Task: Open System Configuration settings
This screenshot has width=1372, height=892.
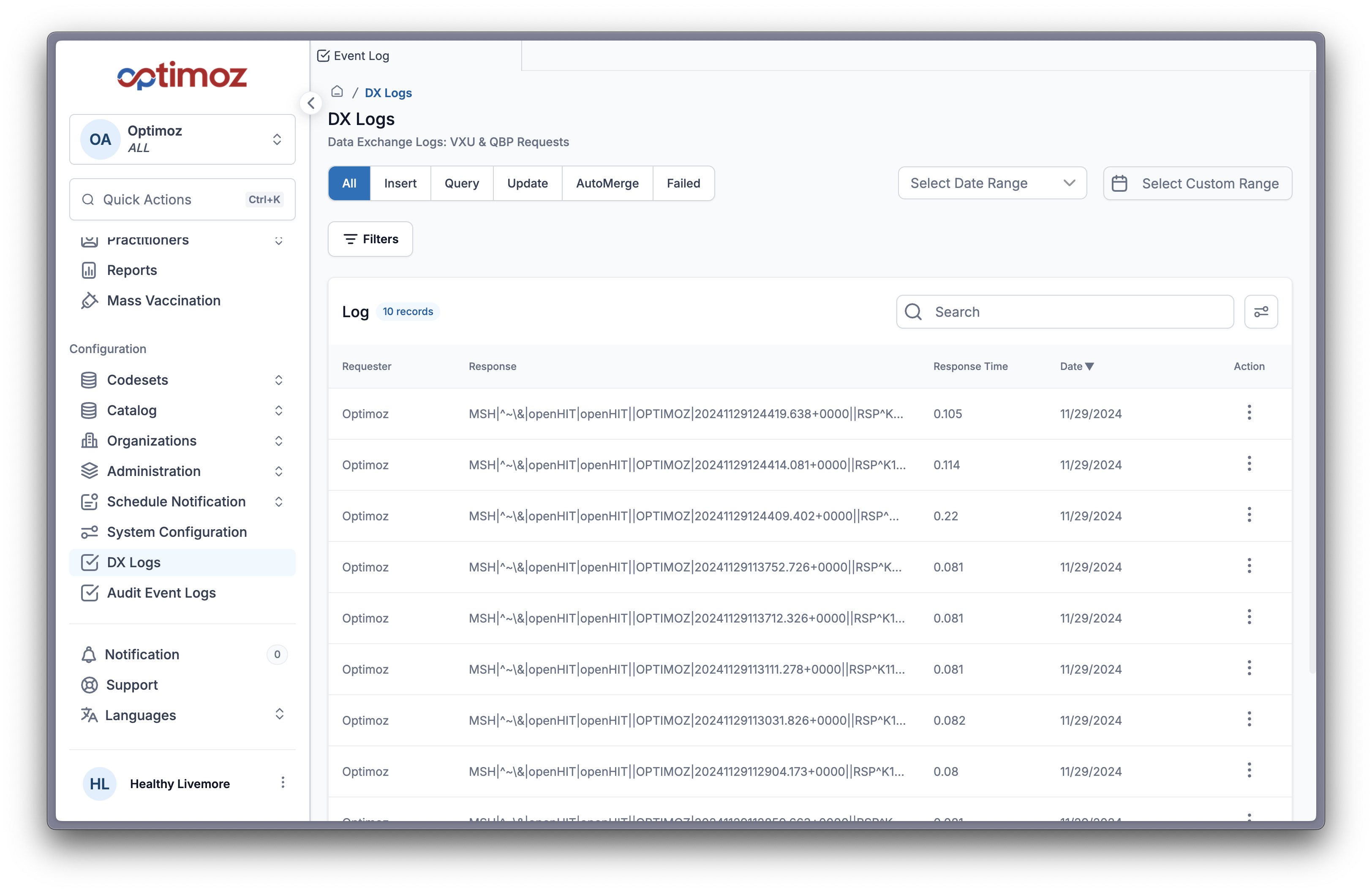Action: click(x=177, y=532)
